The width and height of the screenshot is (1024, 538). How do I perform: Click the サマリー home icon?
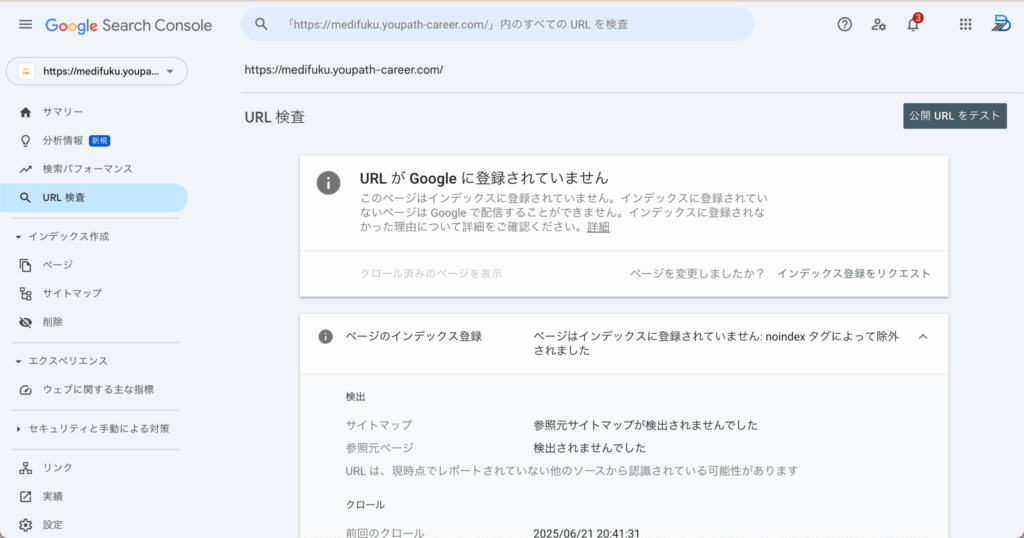(x=25, y=112)
